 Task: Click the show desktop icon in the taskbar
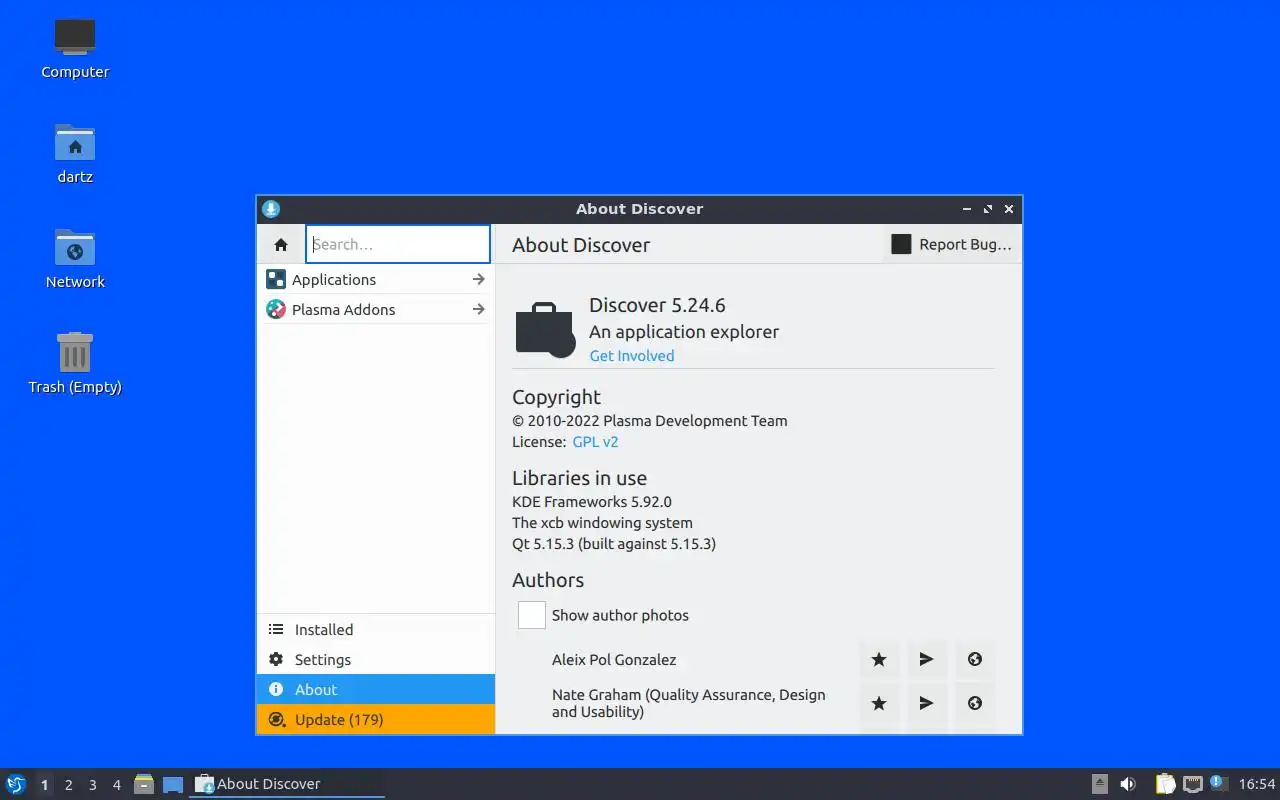[173, 784]
